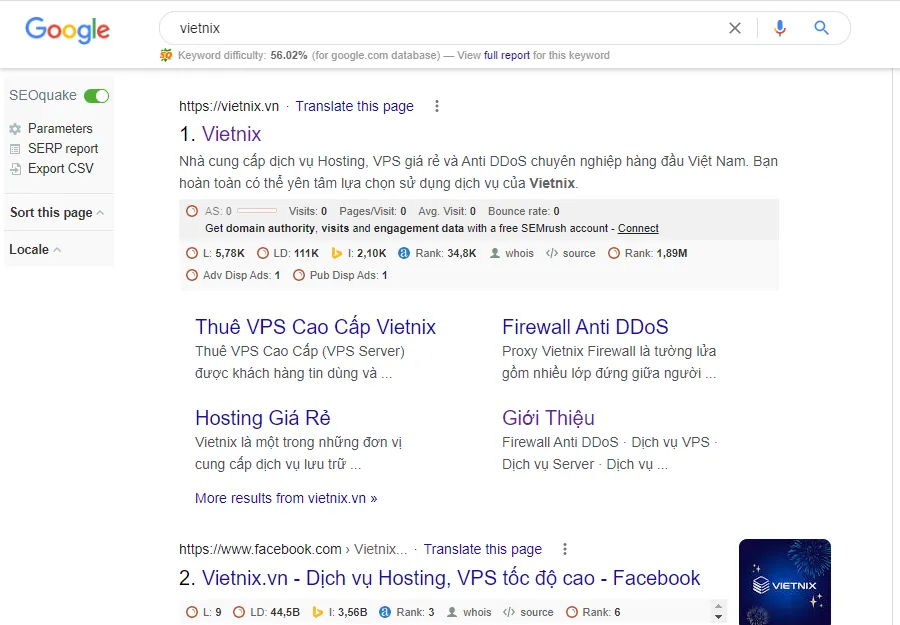Open SERP report in sidebar

pos(63,149)
